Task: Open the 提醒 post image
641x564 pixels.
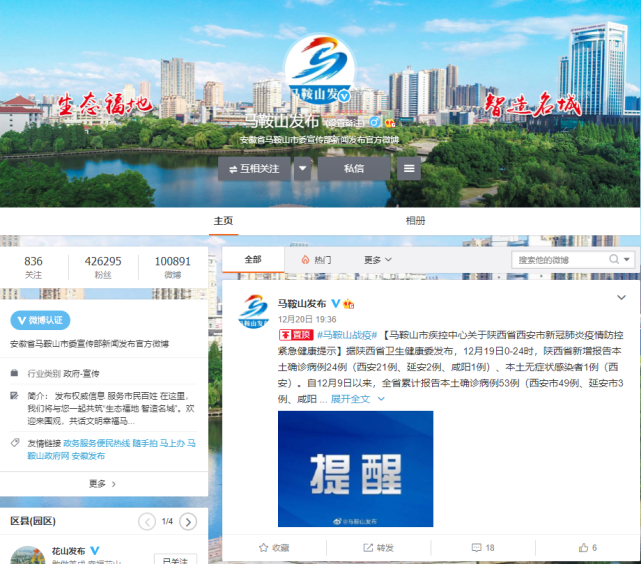Action: [355, 469]
